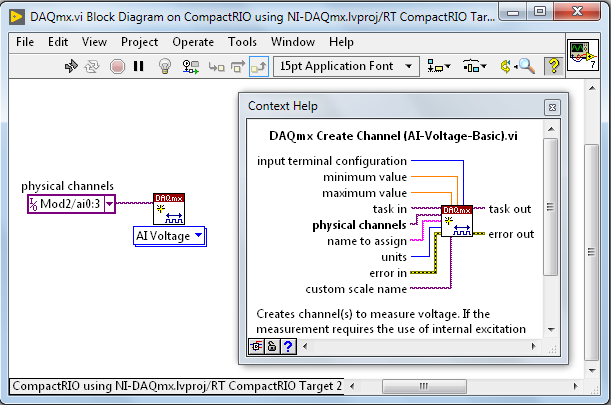
Task: Toggle the Lock context help icon
Action: [x=272, y=346]
